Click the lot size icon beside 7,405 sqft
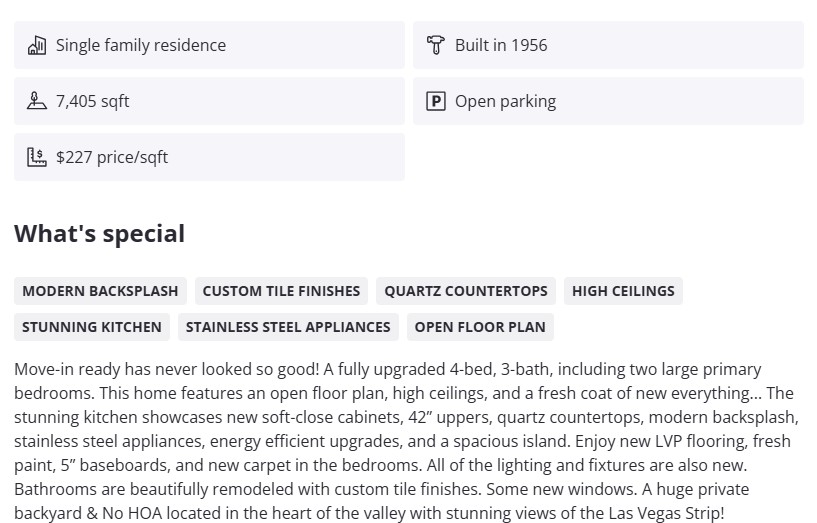Screen dimensions: 817x523 pyautogui.click(x=37, y=101)
